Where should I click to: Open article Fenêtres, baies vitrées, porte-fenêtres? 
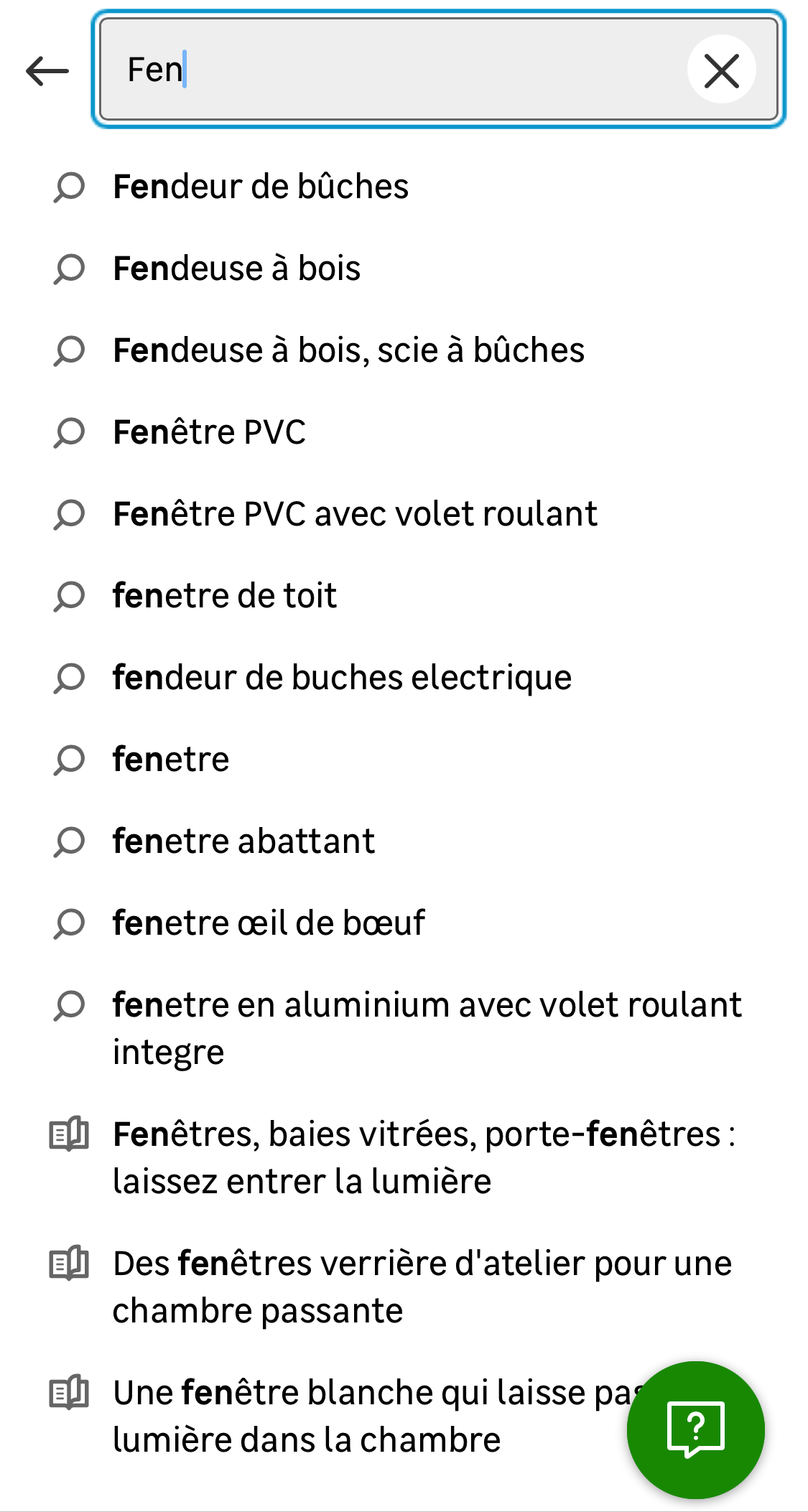424,1157
